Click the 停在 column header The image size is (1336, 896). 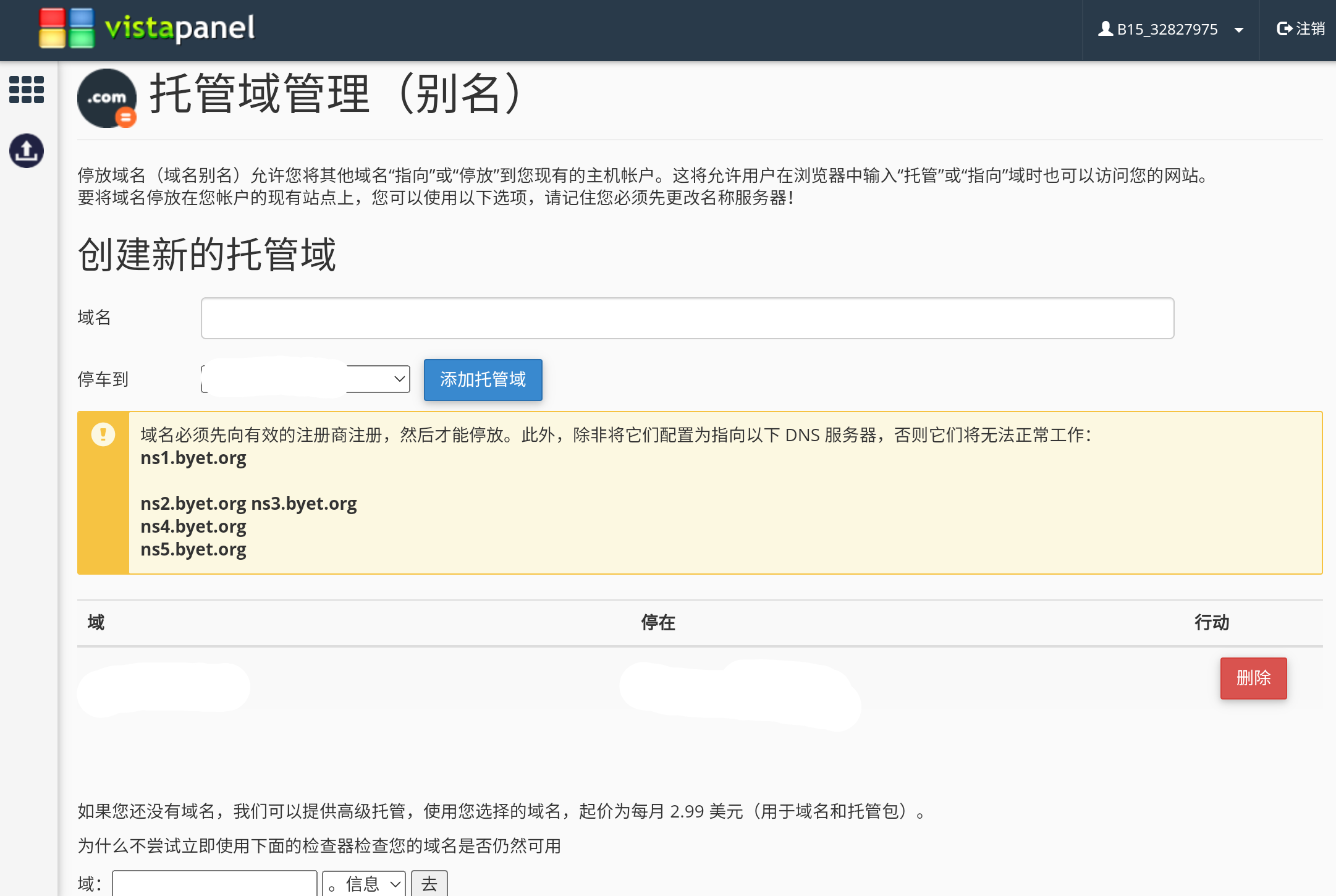coord(658,622)
